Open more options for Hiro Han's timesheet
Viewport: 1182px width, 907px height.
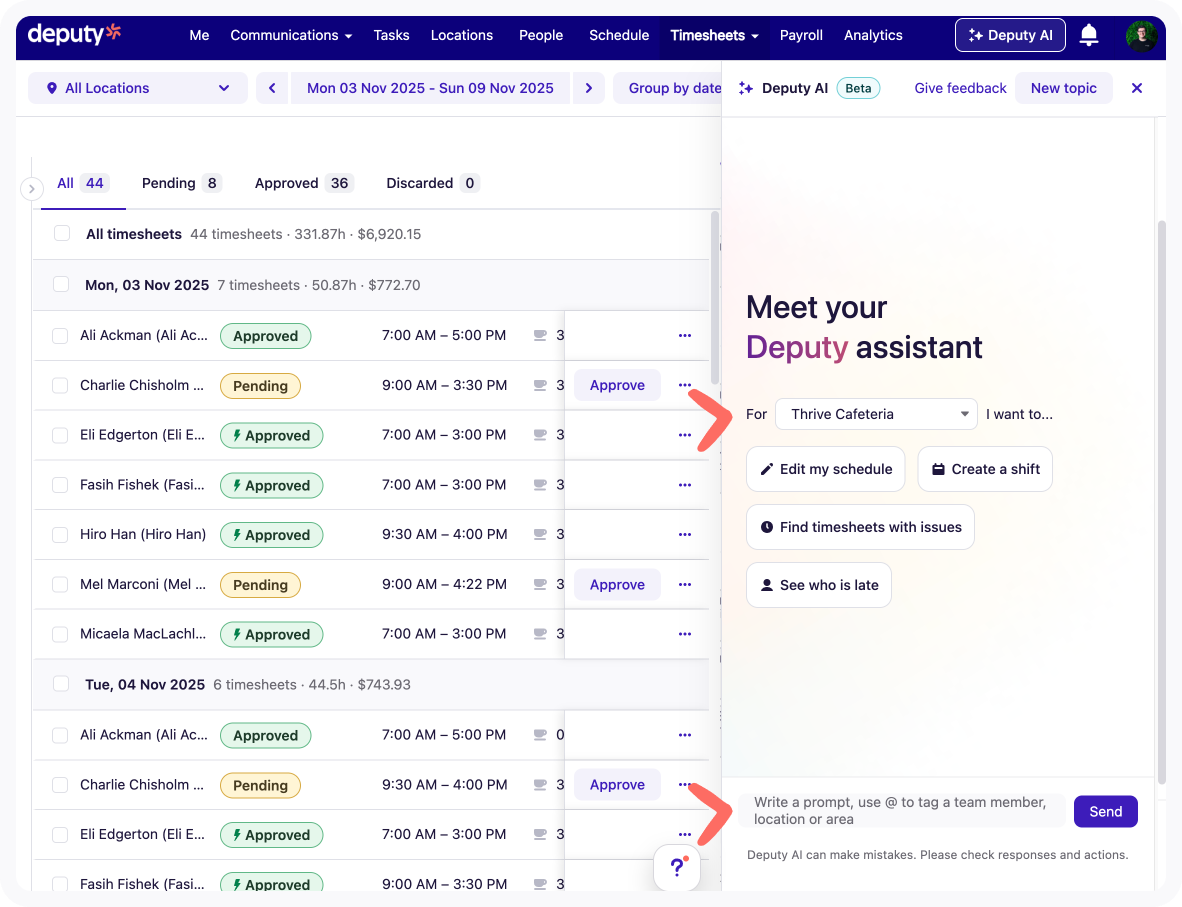(685, 535)
